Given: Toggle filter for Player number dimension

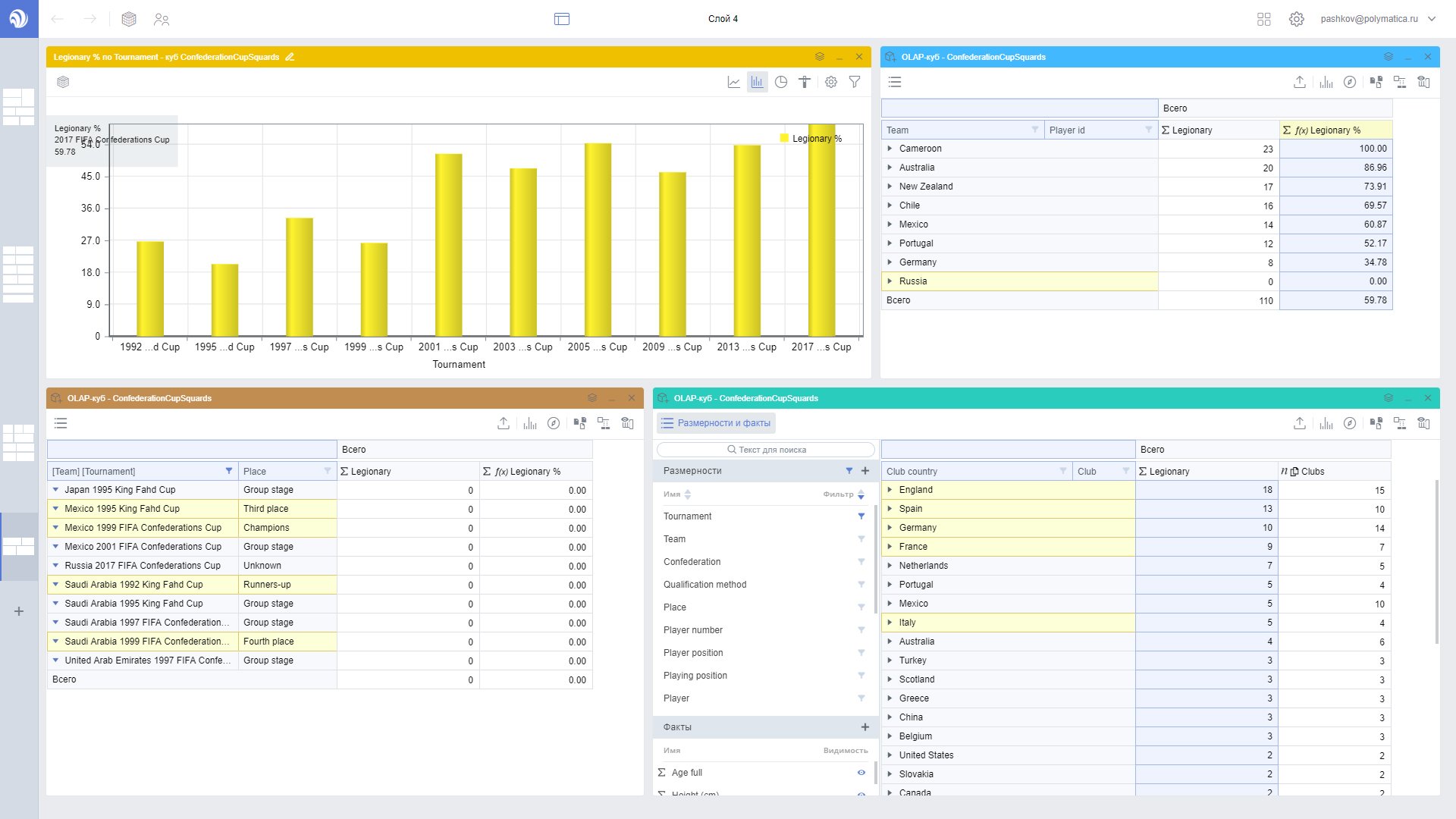Looking at the screenshot, I should pyautogui.click(x=861, y=630).
